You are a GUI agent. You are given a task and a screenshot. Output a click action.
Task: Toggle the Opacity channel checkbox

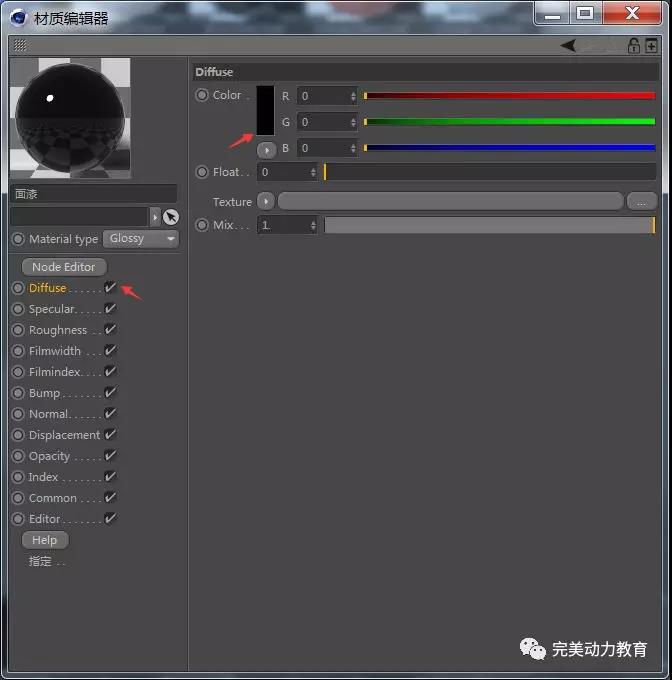coord(111,456)
